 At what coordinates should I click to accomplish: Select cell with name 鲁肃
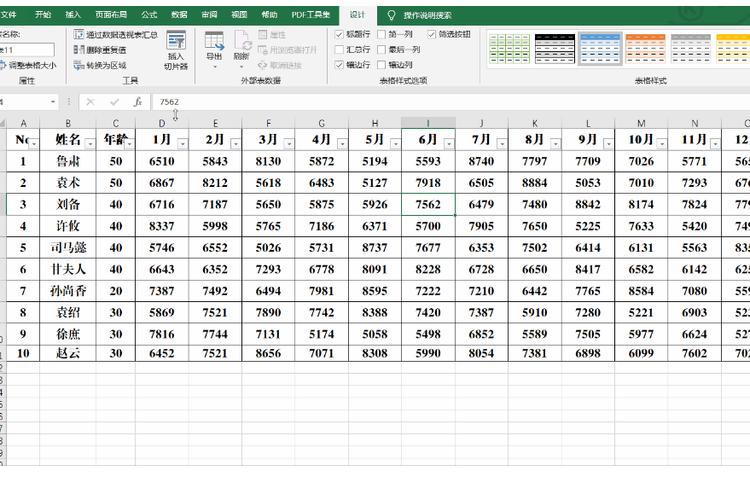[68, 161]
